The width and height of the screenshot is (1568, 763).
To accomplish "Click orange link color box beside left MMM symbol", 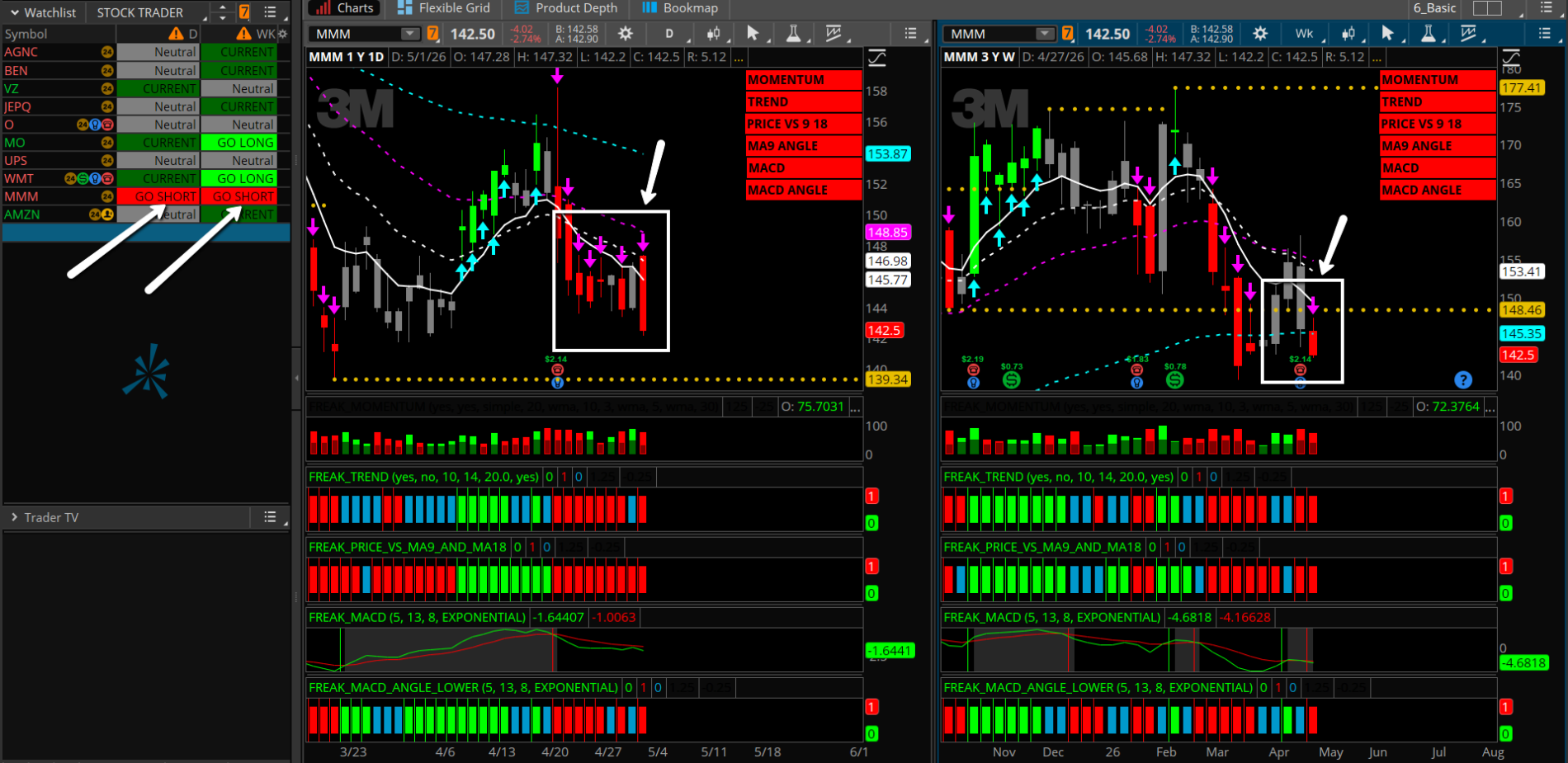I will point(433,34).
